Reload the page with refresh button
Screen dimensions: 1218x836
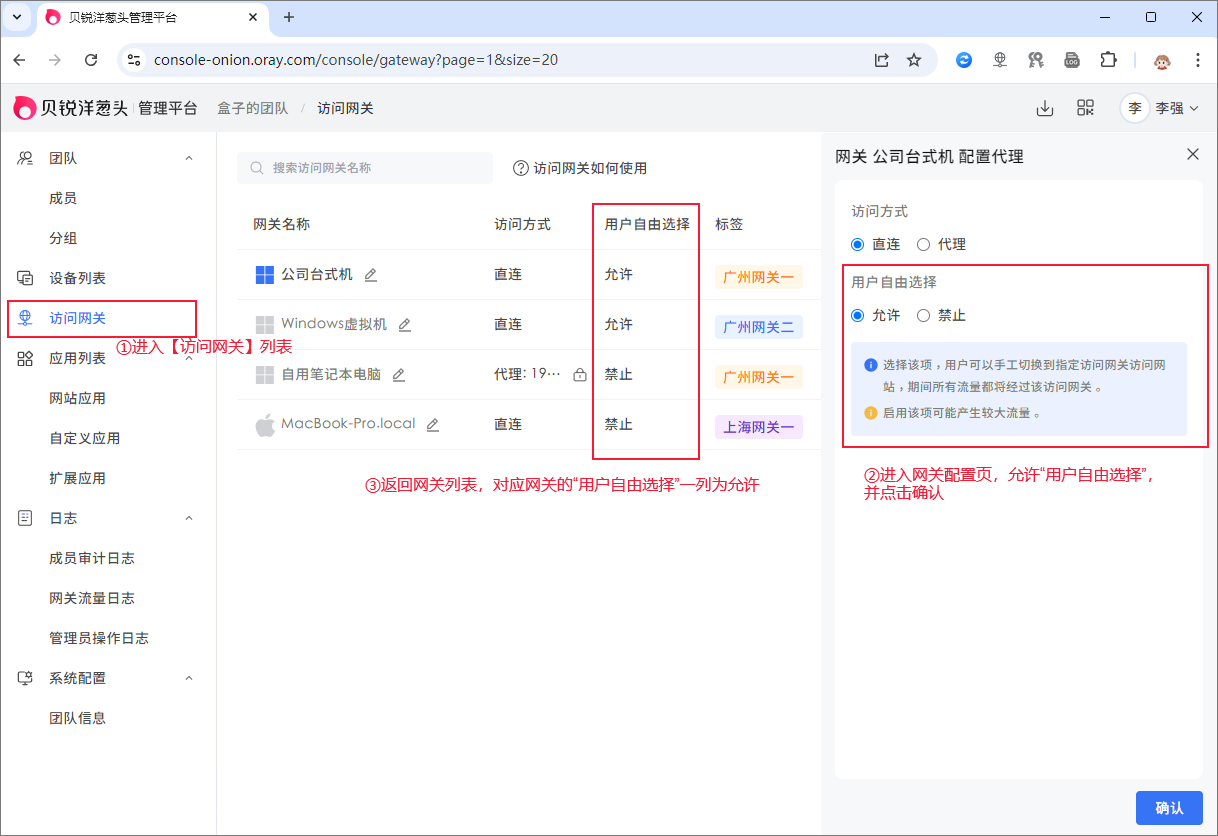[91, 60]
